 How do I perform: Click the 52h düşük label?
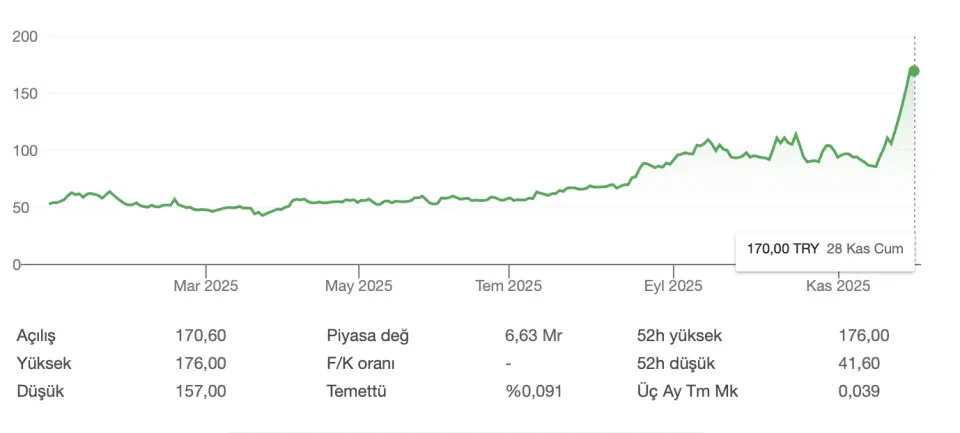point(676,363)
